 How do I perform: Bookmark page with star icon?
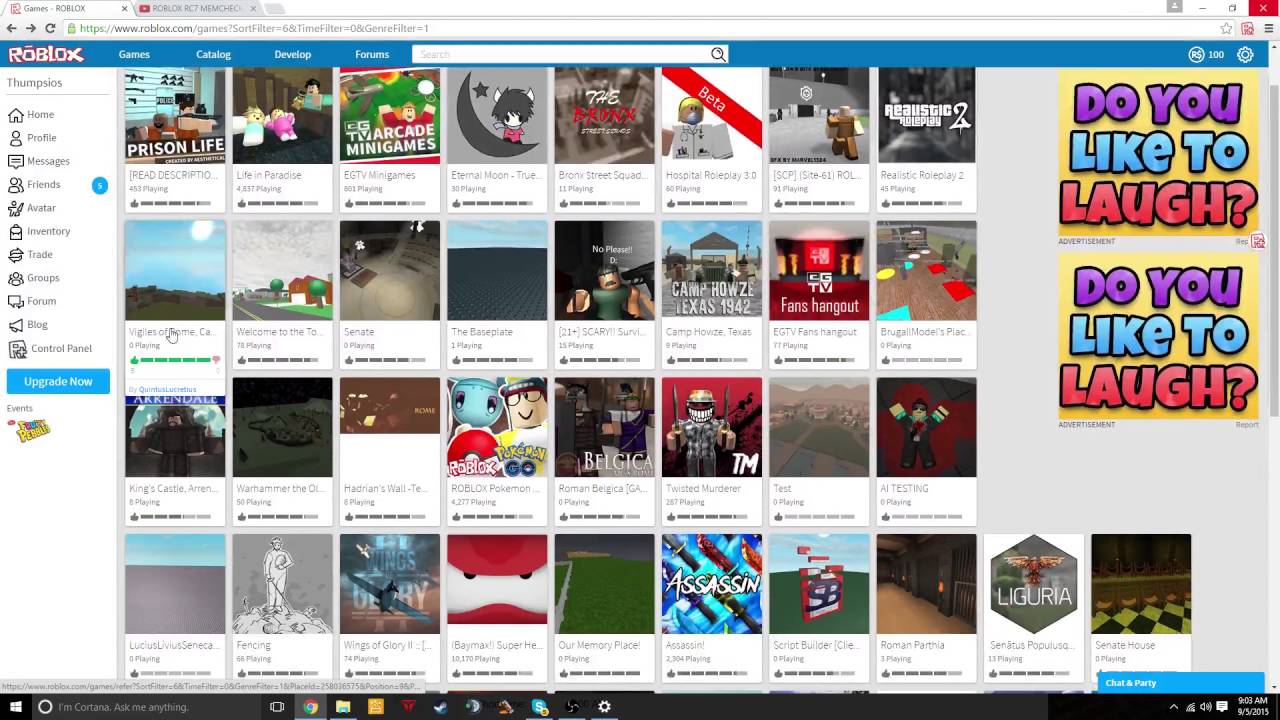click(1226, 28)
